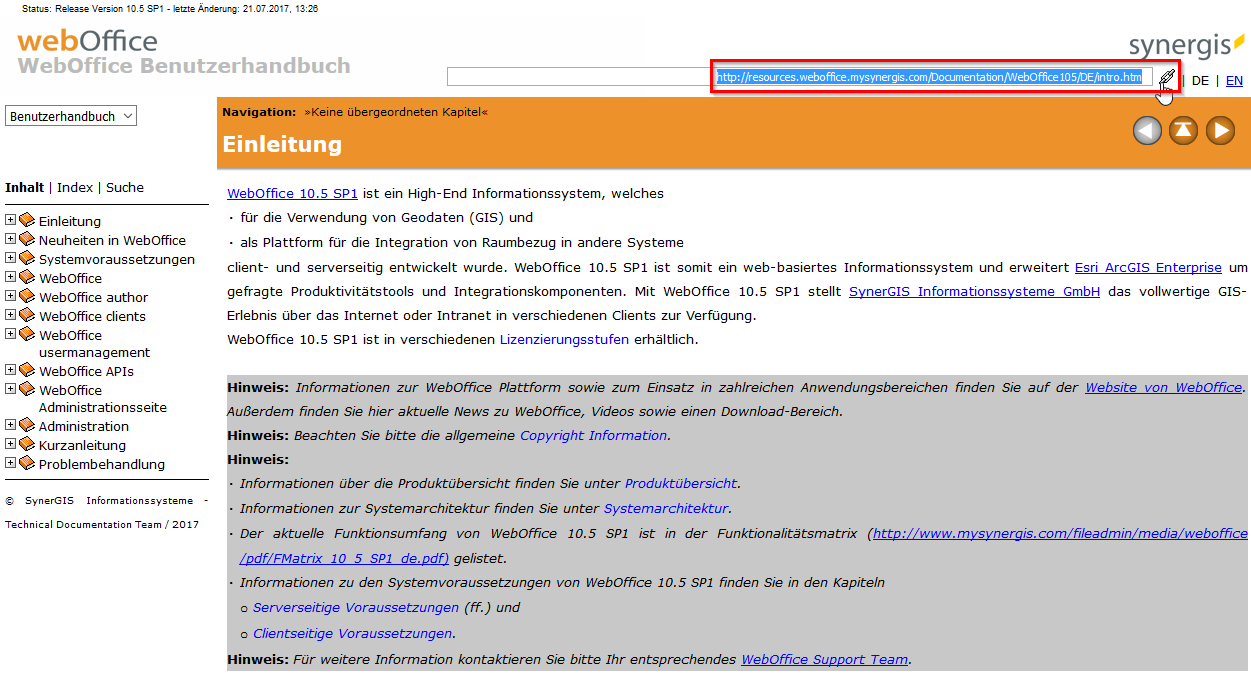The width and height of the screenshot is (1251, 677).
Task: Click the WebOffice author book icon
Action: 26,297
